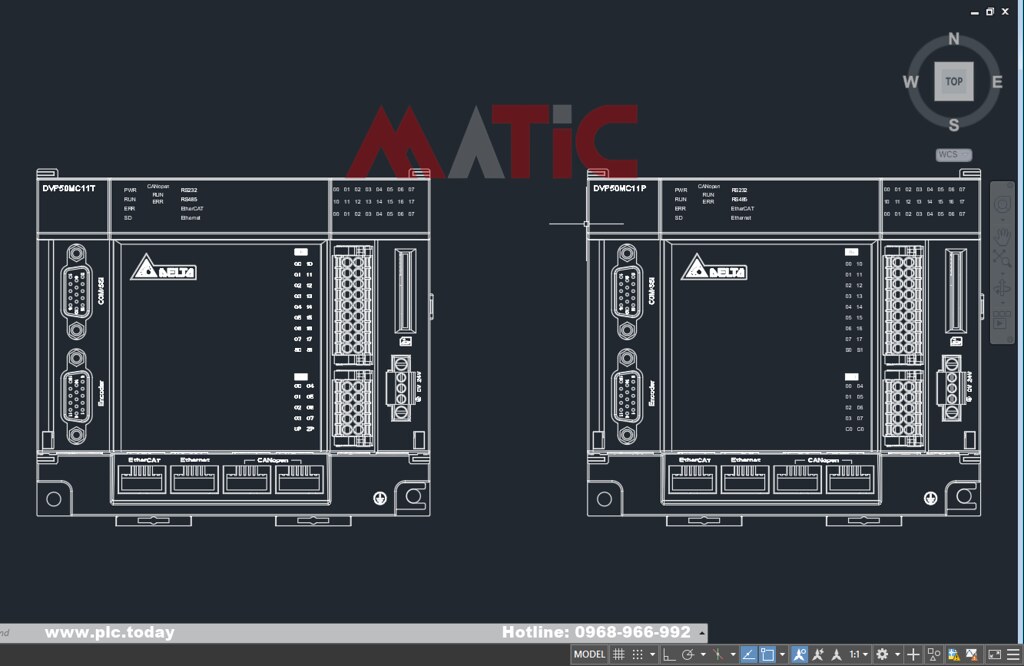This screenshot has width=1024, height=666.
Task: Open snap mode settings dropdown arrow
Action: tap(652, 654)
